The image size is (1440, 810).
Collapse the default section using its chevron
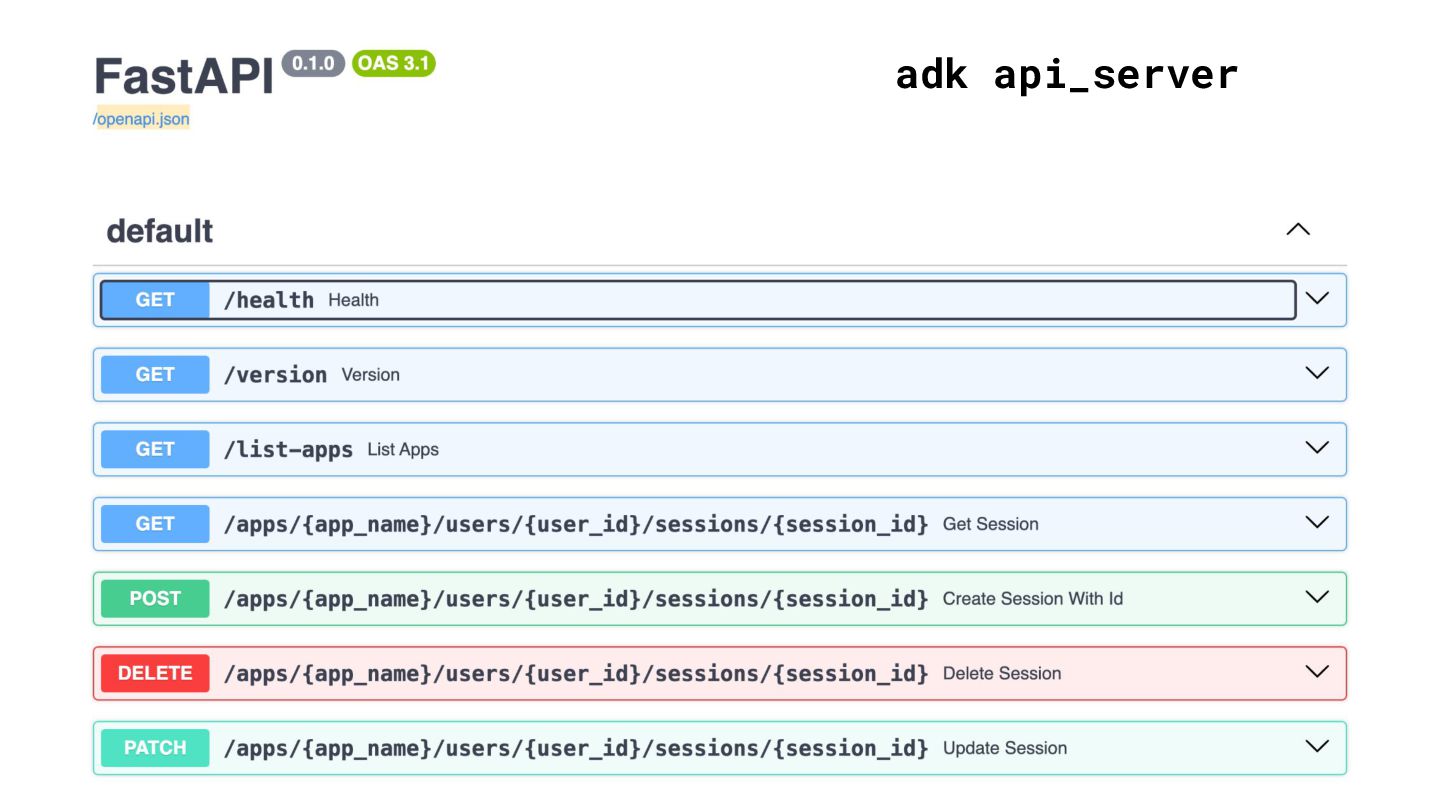[1297, 229]
